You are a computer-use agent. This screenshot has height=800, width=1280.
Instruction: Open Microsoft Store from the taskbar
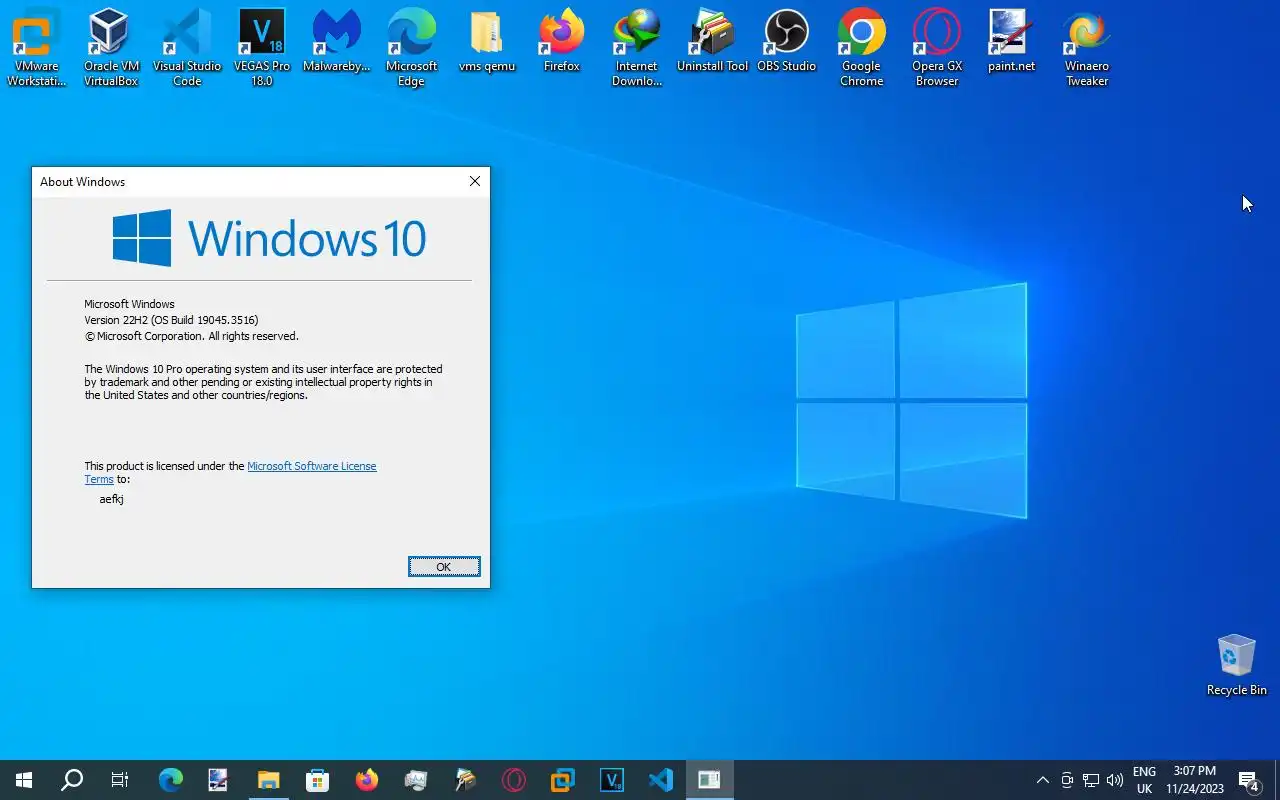(x=317, y=780)
